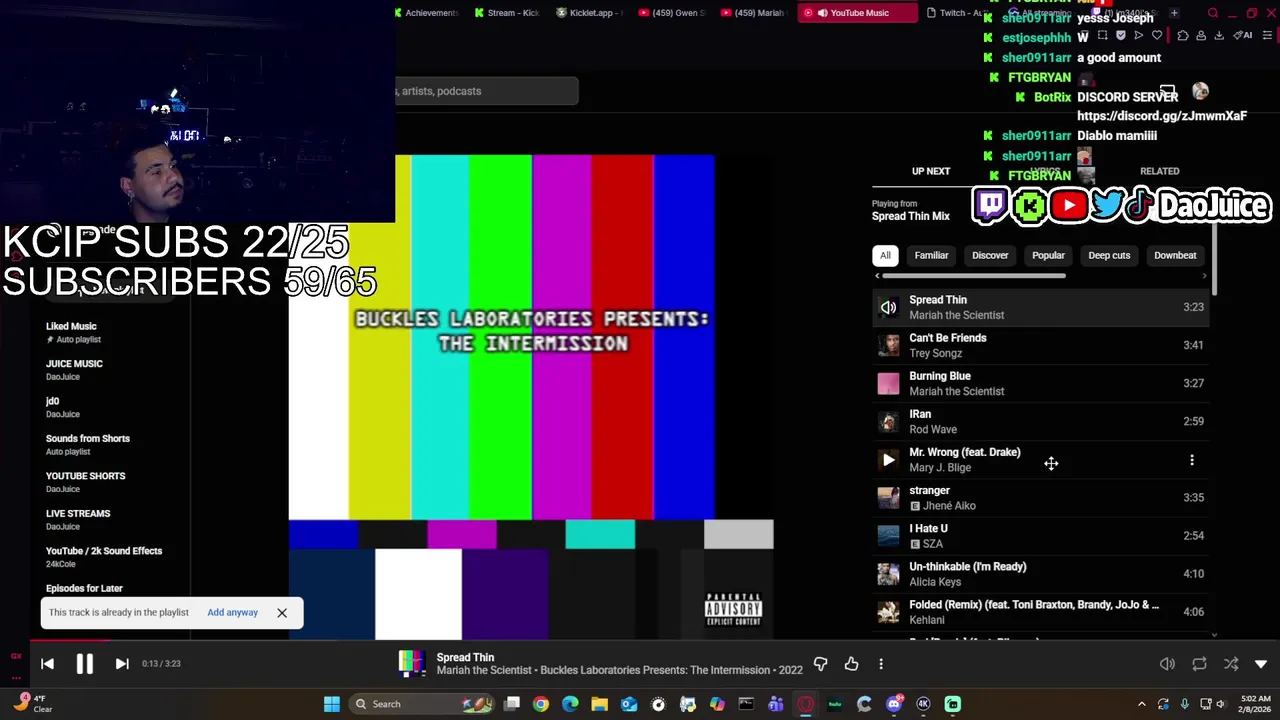Select 'Burning Blue' in the queue
This screenshot has height=720, width=1280.
[x=1040, y=383]
